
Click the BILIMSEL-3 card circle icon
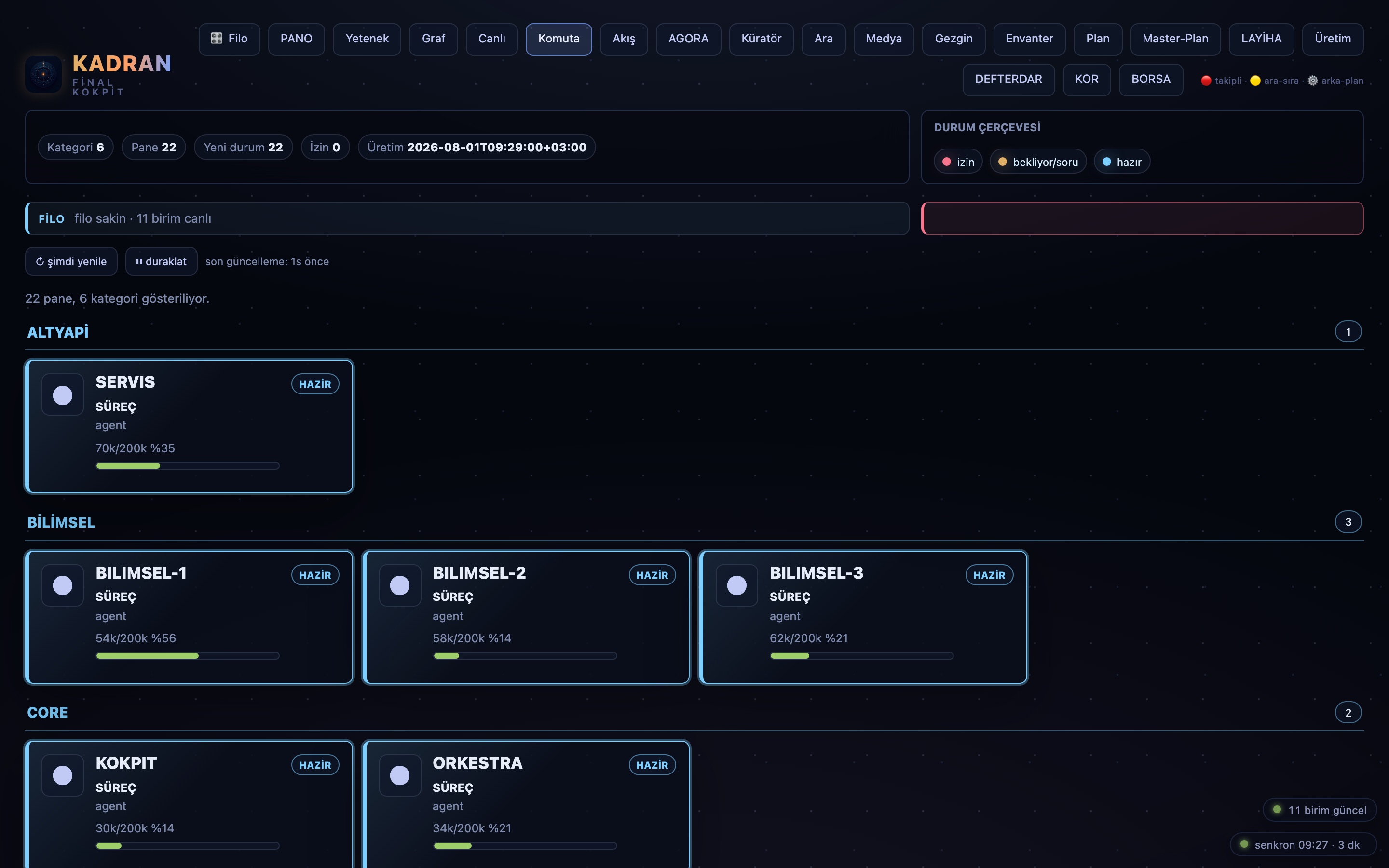point(737,585)
